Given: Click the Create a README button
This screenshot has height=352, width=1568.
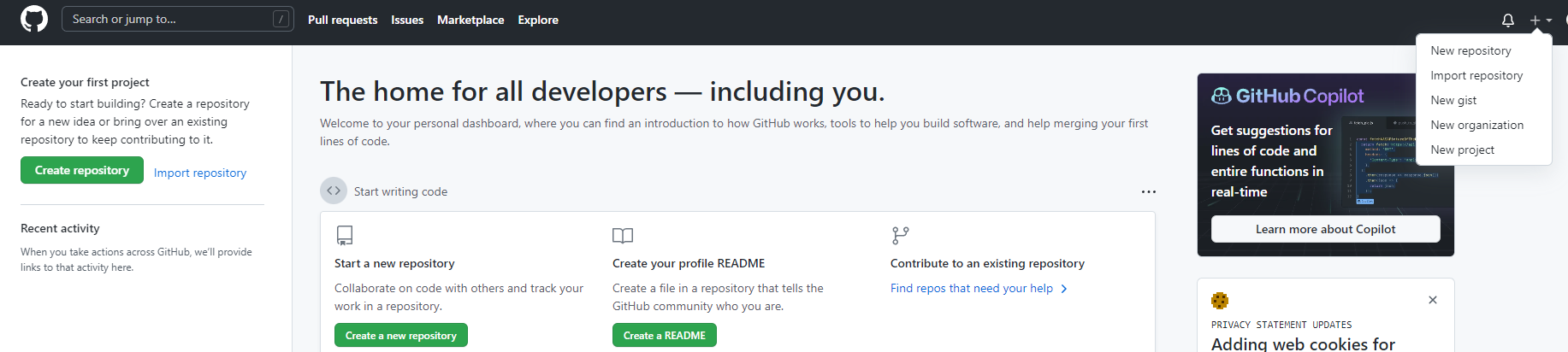Looking at the screenshot, I should click(665, 335).
